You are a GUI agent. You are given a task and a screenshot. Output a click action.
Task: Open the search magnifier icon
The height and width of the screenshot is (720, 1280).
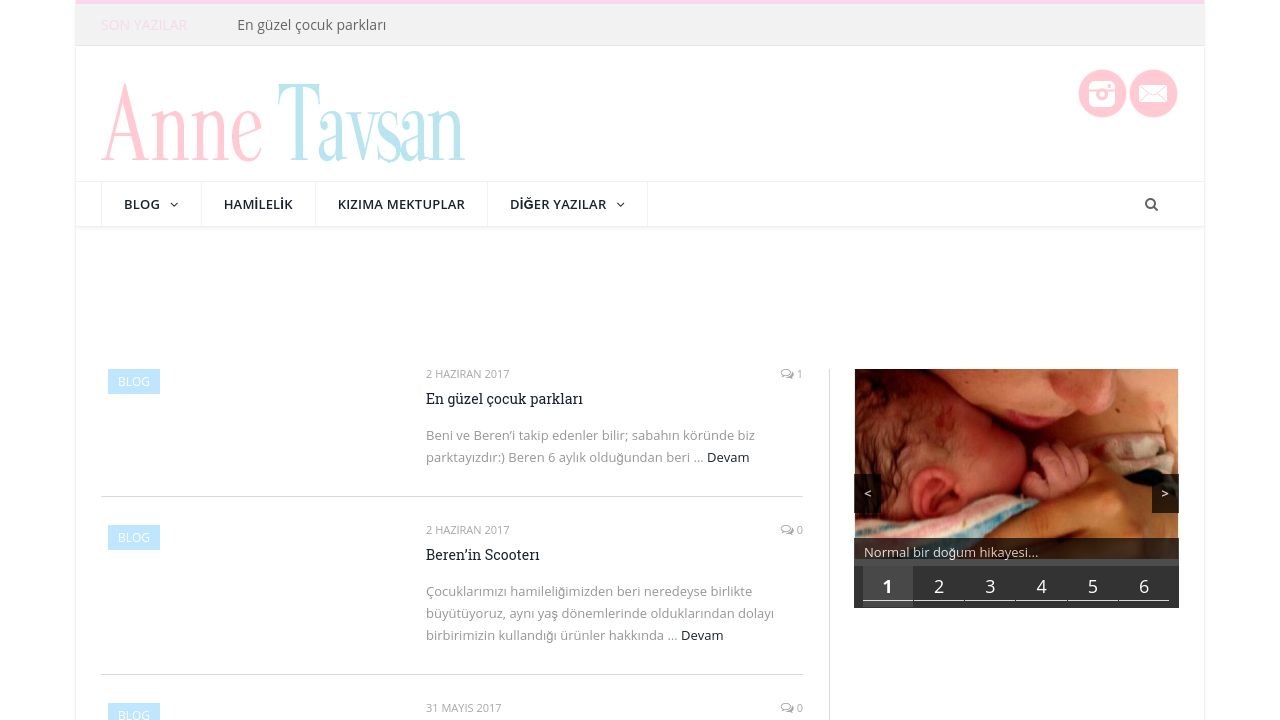pos(1151,204)
